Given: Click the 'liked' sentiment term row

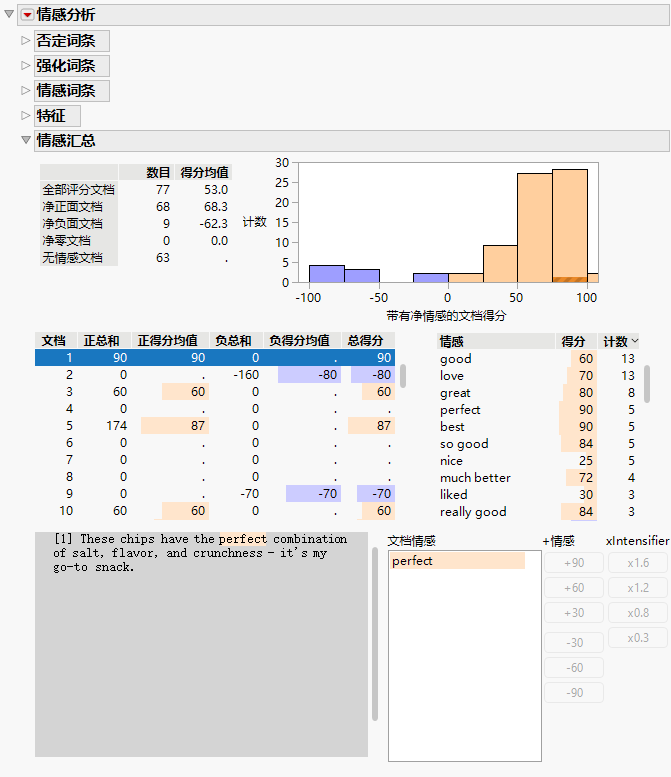Looking at the screenshot, I should [538, 495].
